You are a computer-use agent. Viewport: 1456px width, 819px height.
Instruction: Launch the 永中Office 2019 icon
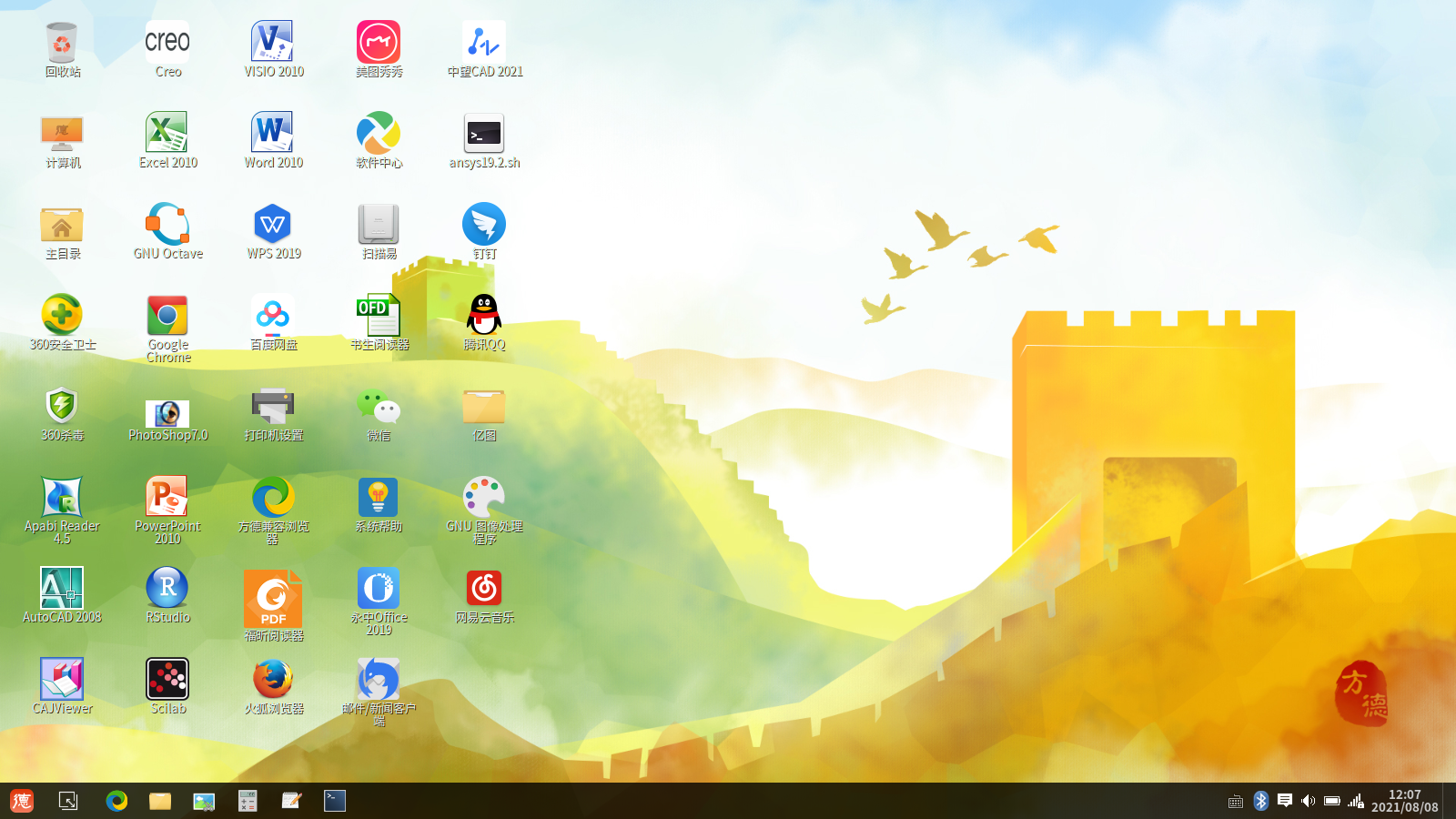379,588
